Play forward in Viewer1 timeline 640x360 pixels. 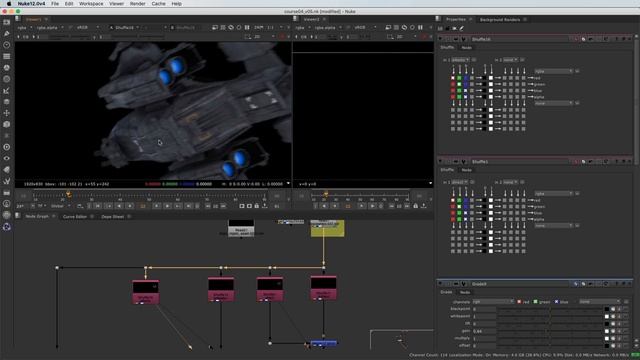click(x=167, y=206)
